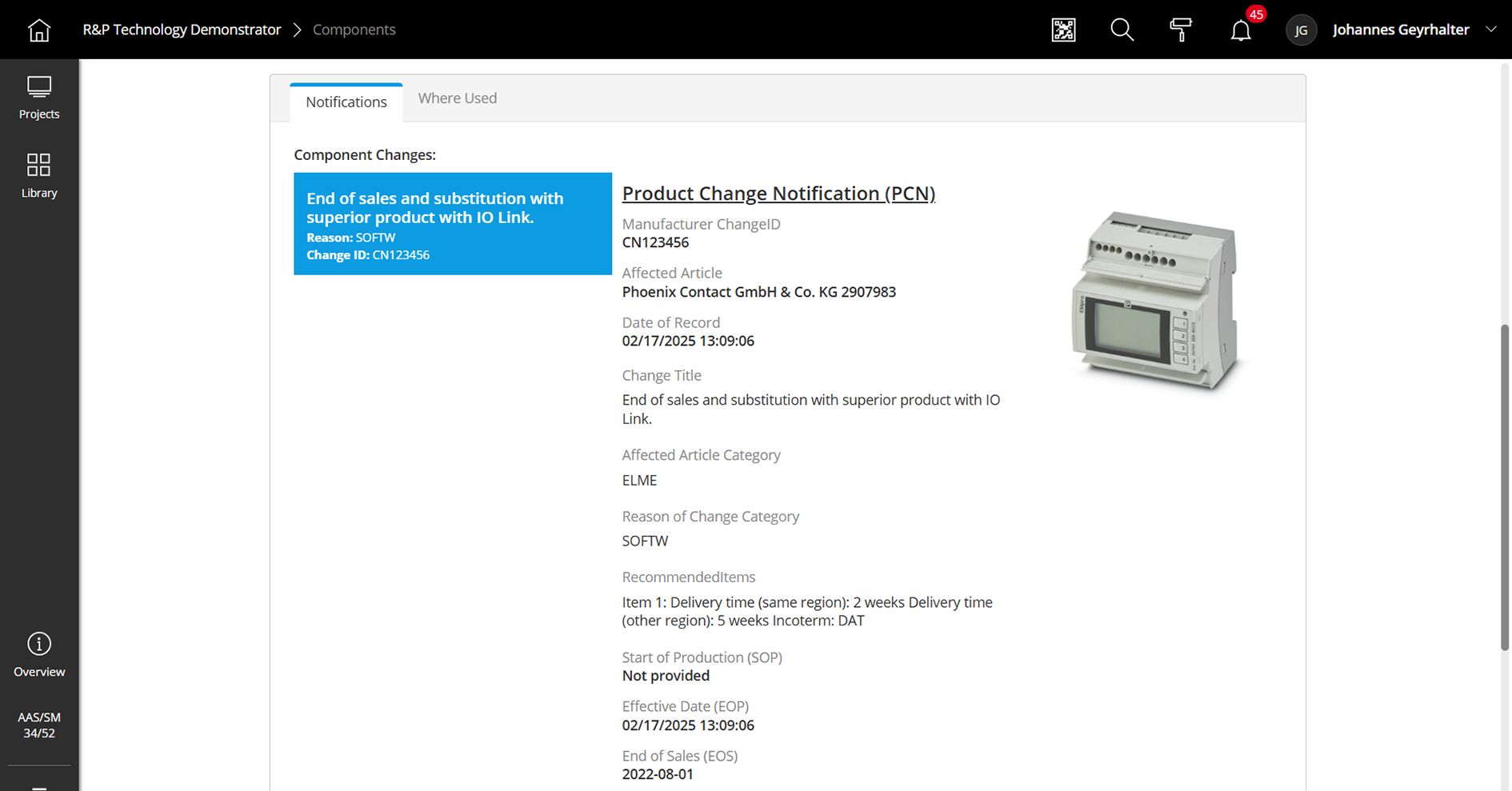Viewport: 1512px width, 791px height.
Task: Click R&P Technology Demonstrator breadcrumb
Action: tap(182, 30)
